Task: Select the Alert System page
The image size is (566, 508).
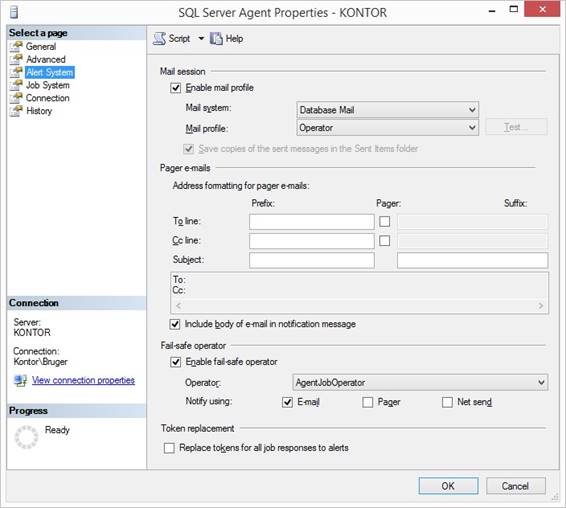Action: point(50,72)
